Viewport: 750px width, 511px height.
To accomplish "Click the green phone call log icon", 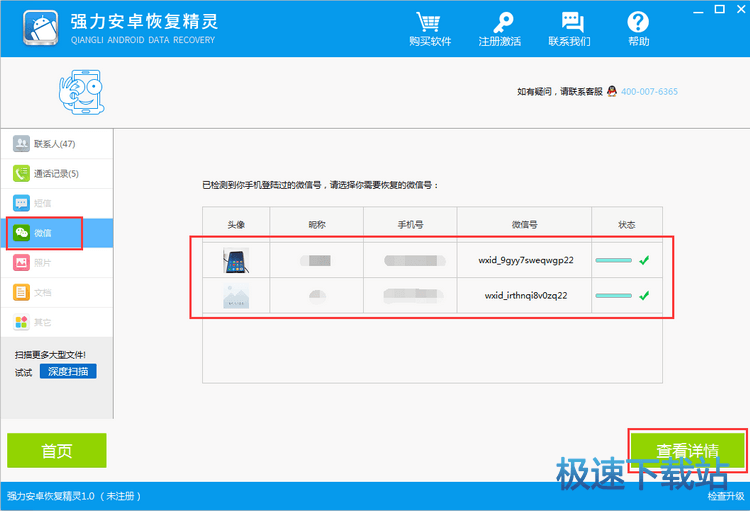I will 21,173.
